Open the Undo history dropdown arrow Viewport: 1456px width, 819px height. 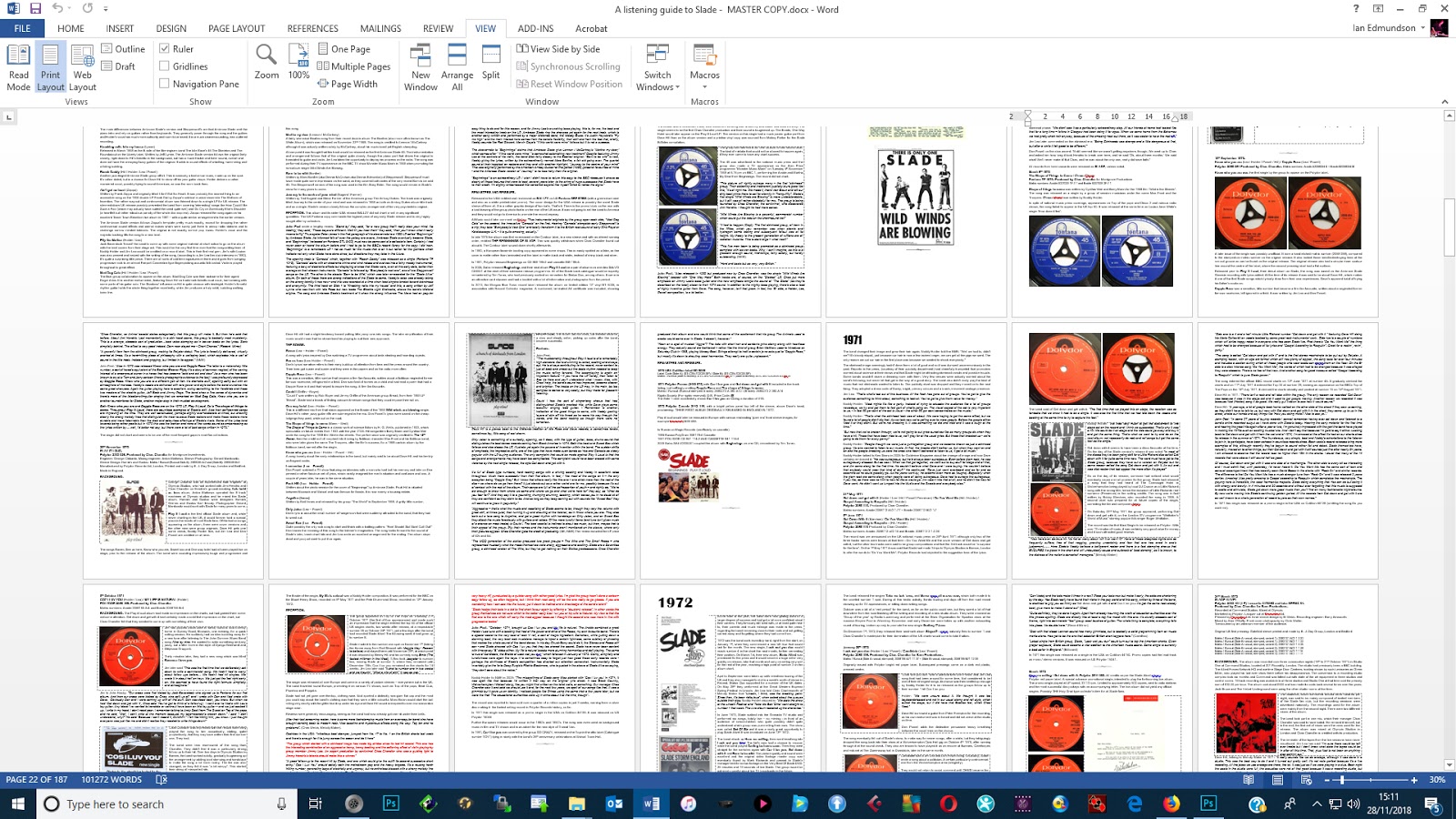pos(70,8)
